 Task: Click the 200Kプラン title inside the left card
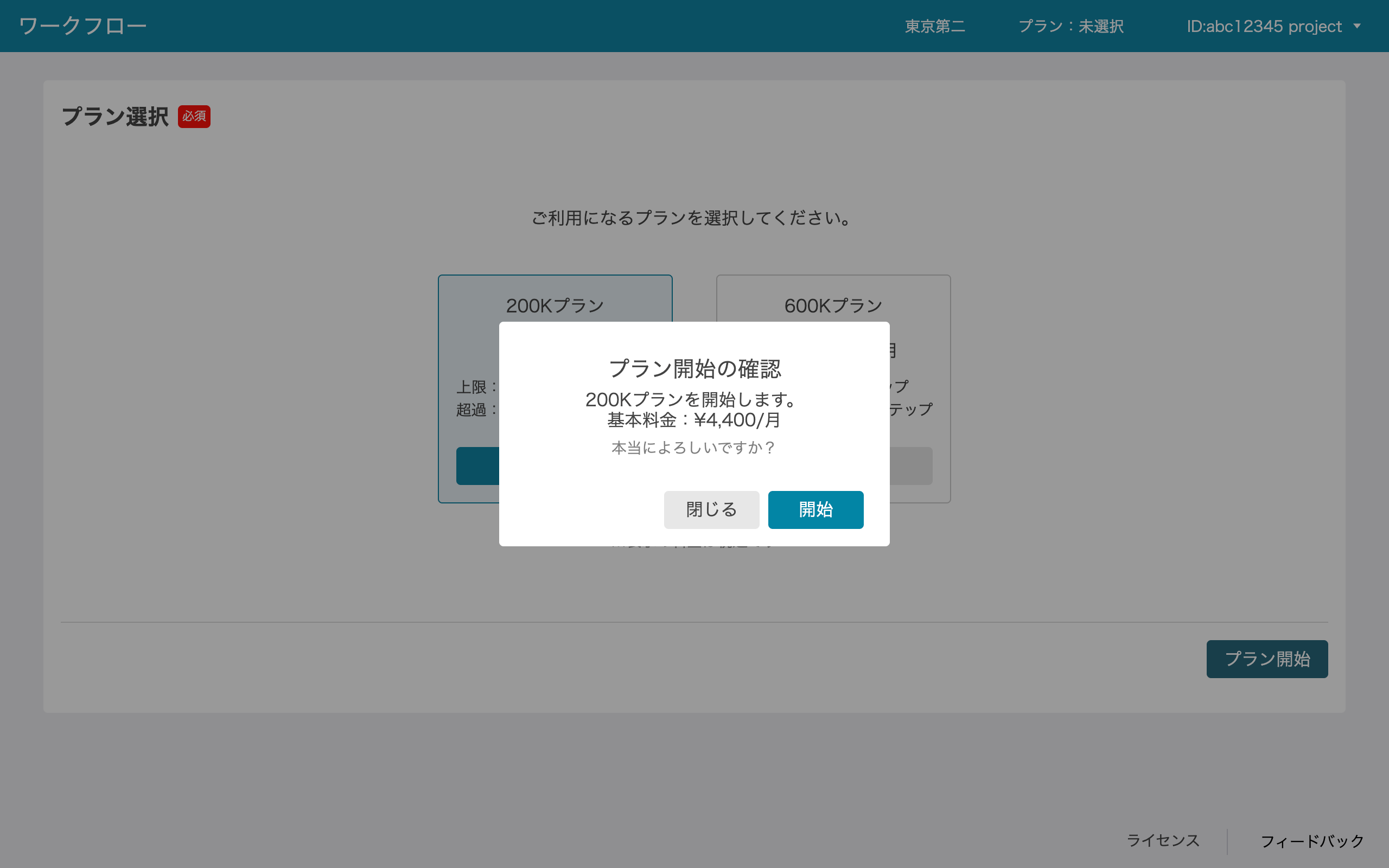click(x=555, y=305)
